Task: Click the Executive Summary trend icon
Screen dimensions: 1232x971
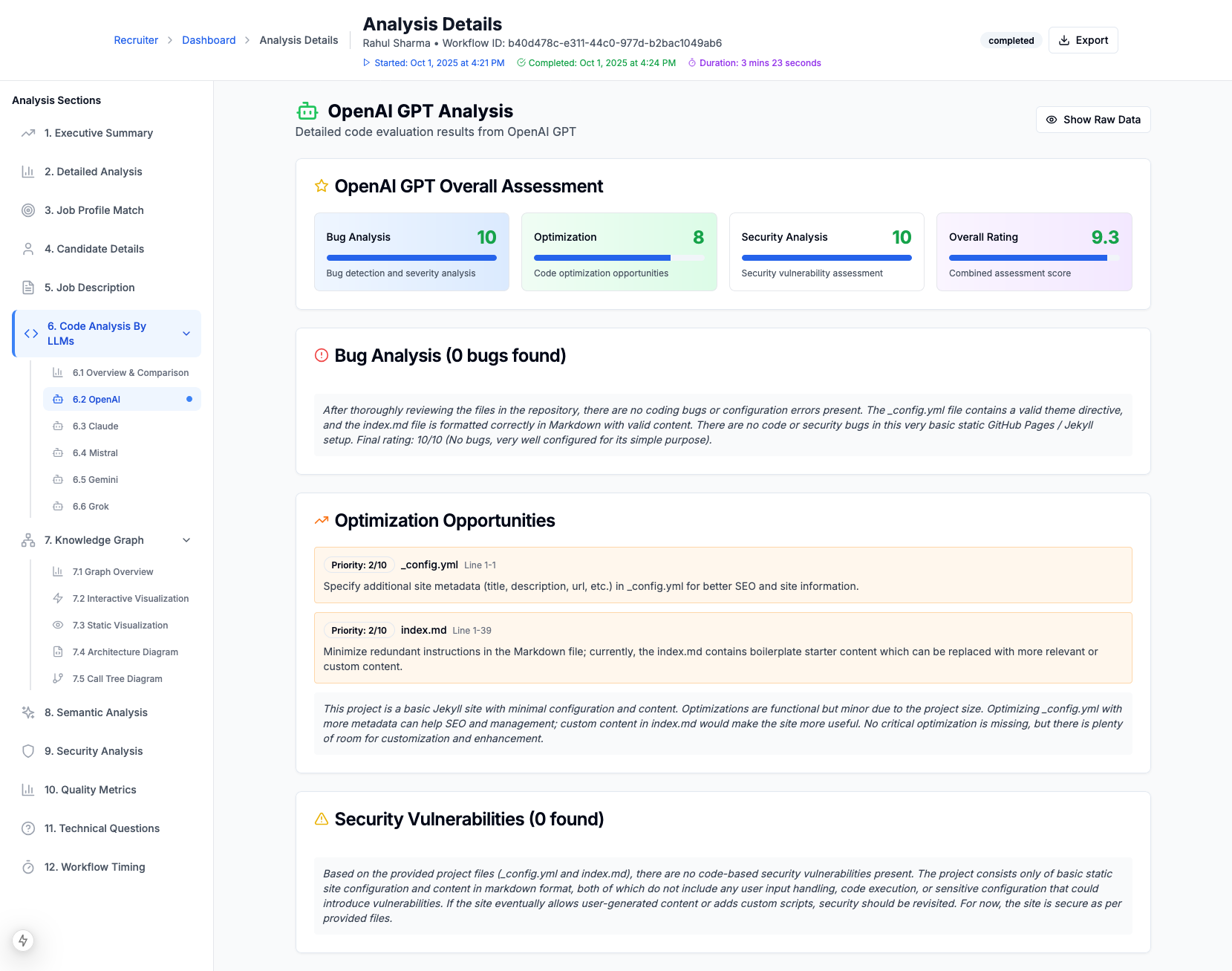Action: [x=28, y=133]
